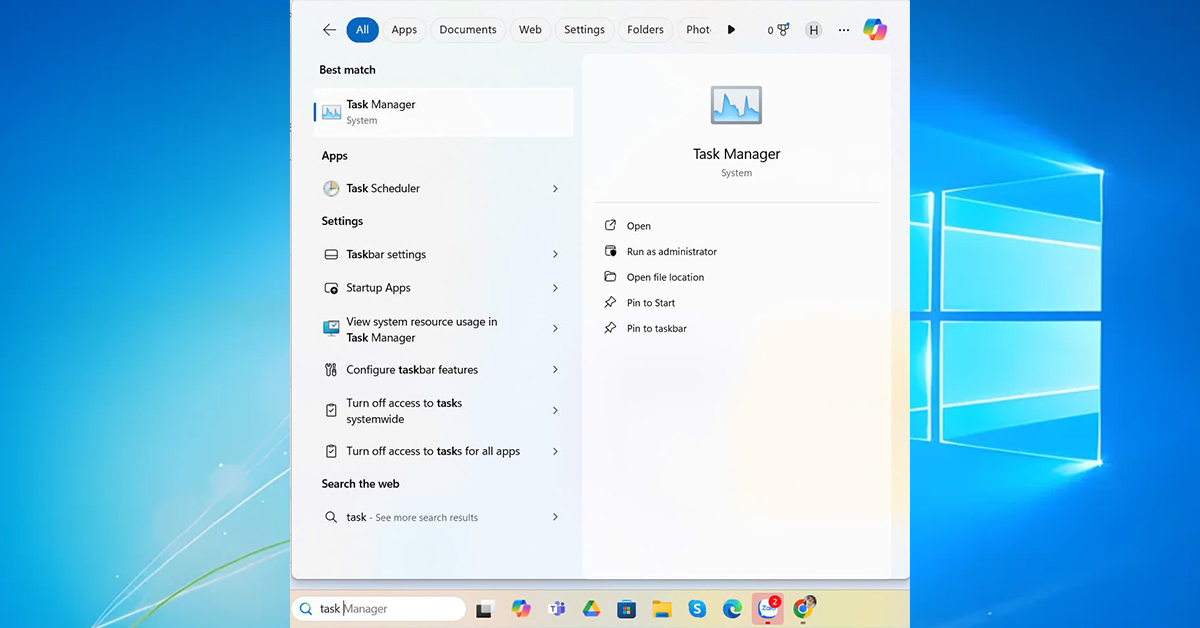
Task: Open Zalo from the taskbar
Action: click(x=767, y=608)
